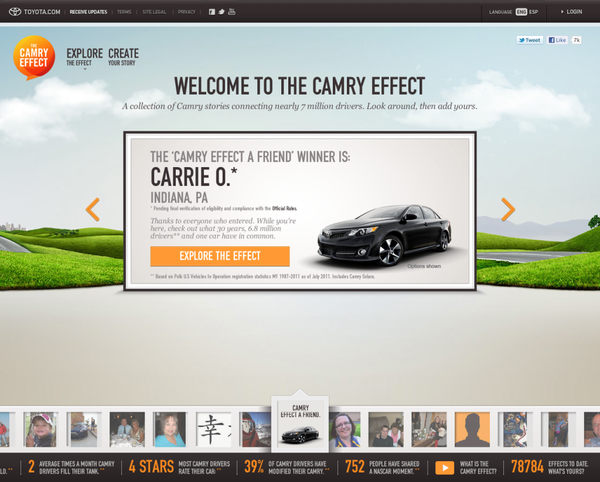Select the blue car driveway thumbnail

pos(84,429)
